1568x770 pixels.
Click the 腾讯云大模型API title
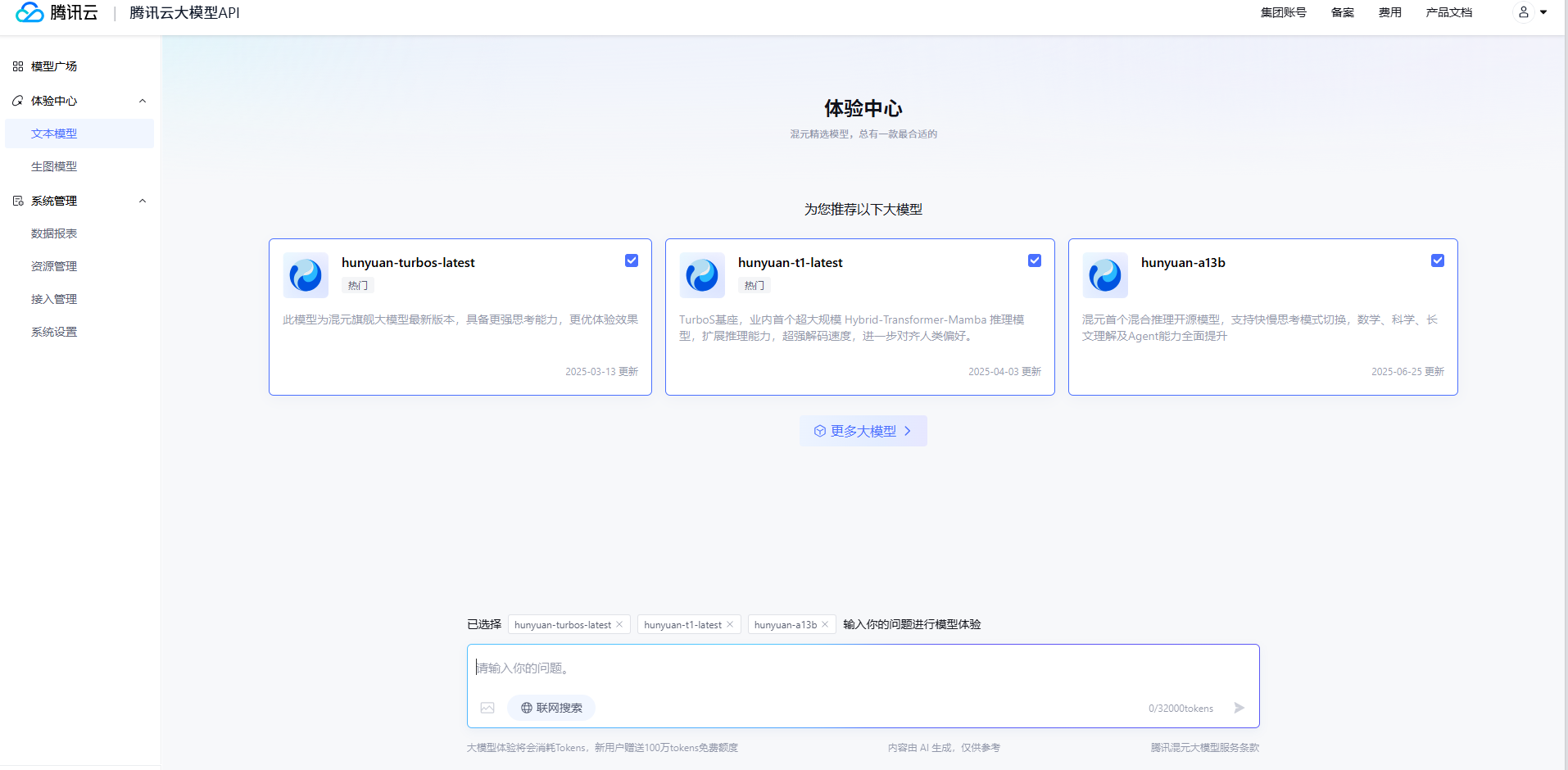pos(184,13)
